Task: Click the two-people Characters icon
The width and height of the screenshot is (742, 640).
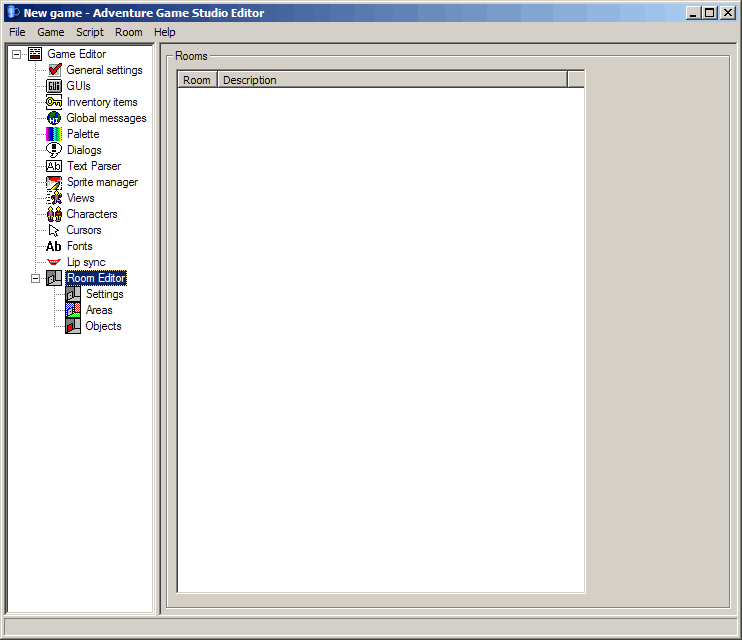Action: (x=54, y=214)
